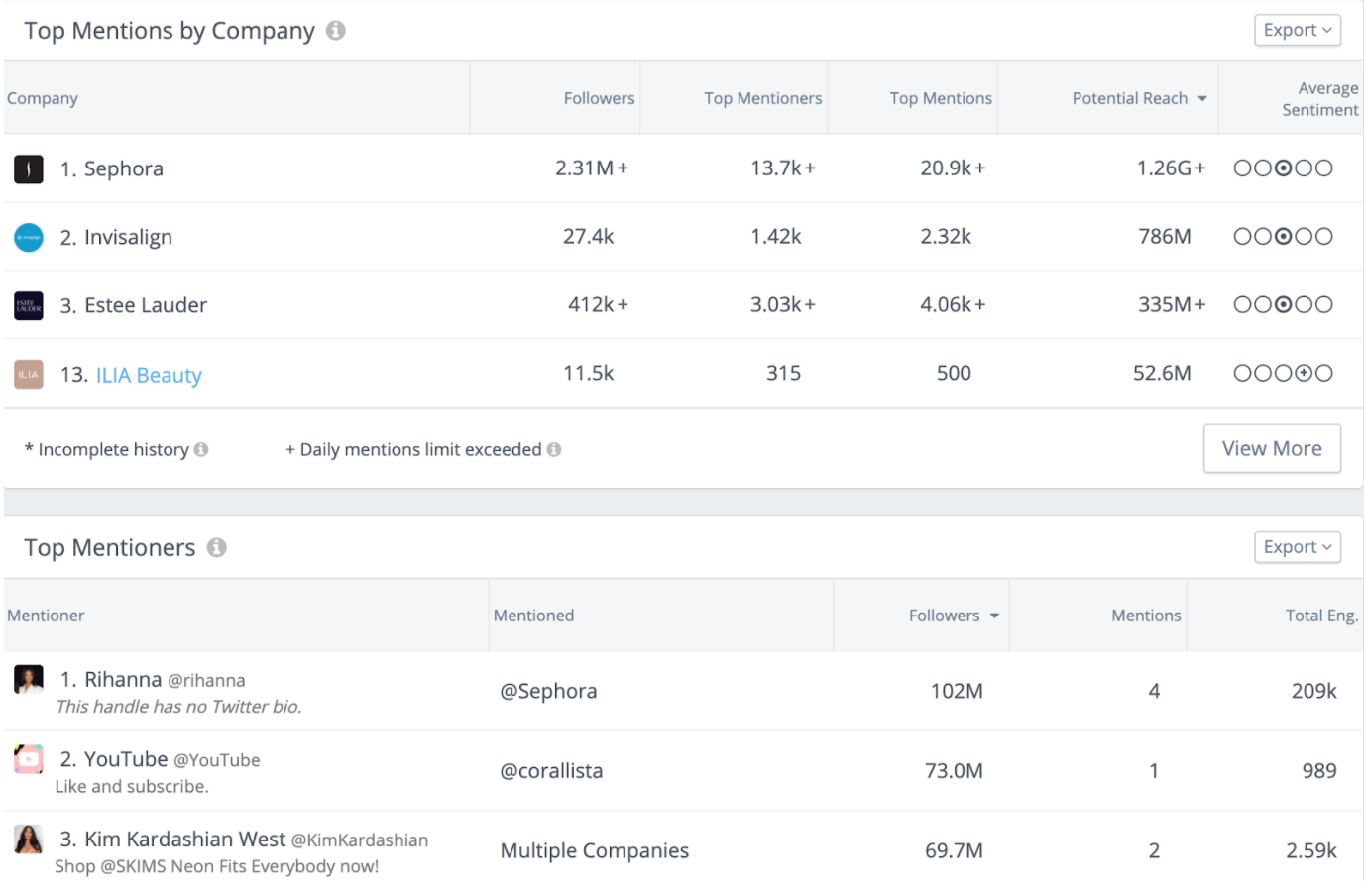Image resolution: width=1364 pixels, height=896 pixels.
Task: Open Export dropdown for Top Mentions by Company
Action: click(1297, 30)
